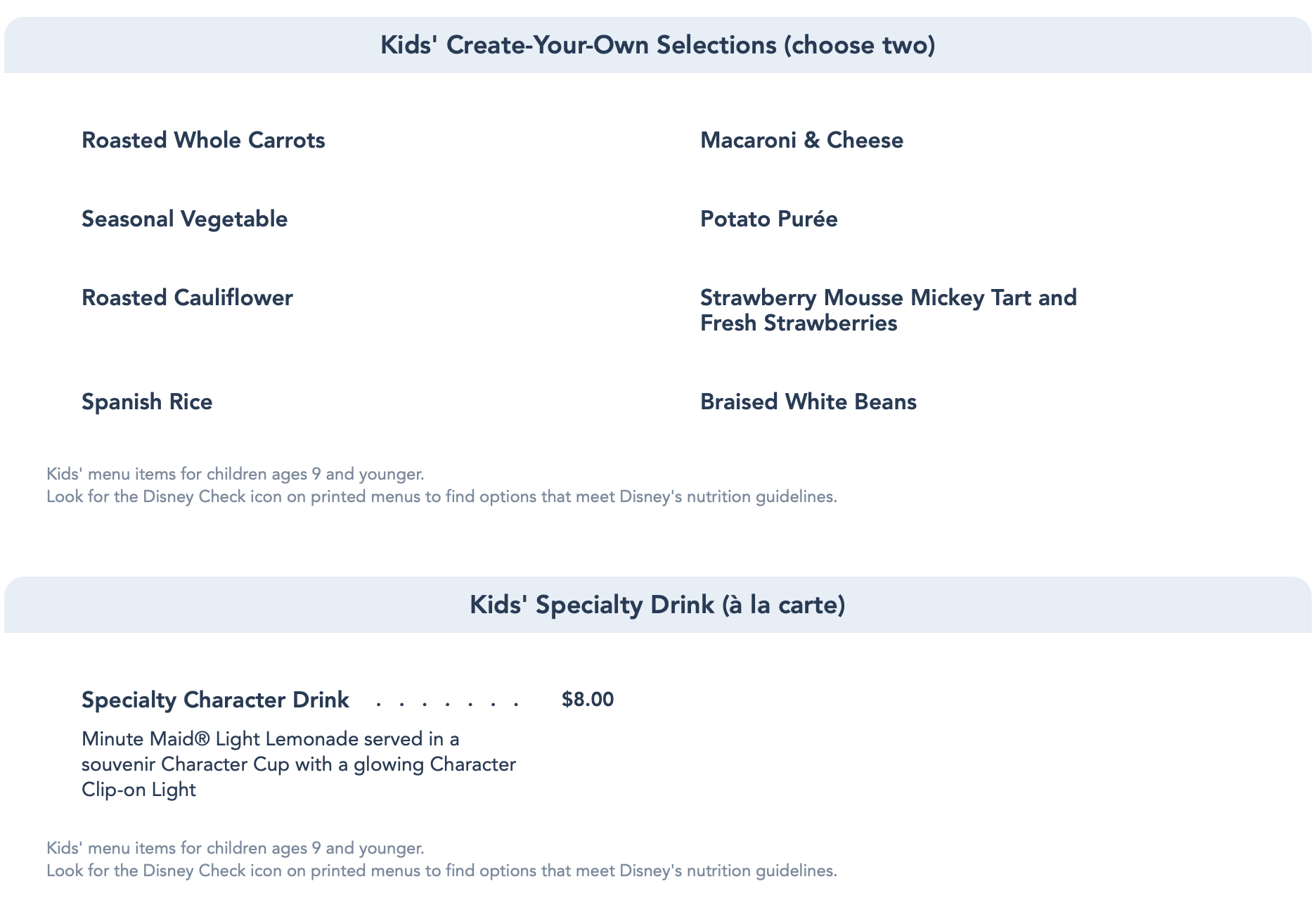Select the Spanish Rice menu item

pos(147,402)
